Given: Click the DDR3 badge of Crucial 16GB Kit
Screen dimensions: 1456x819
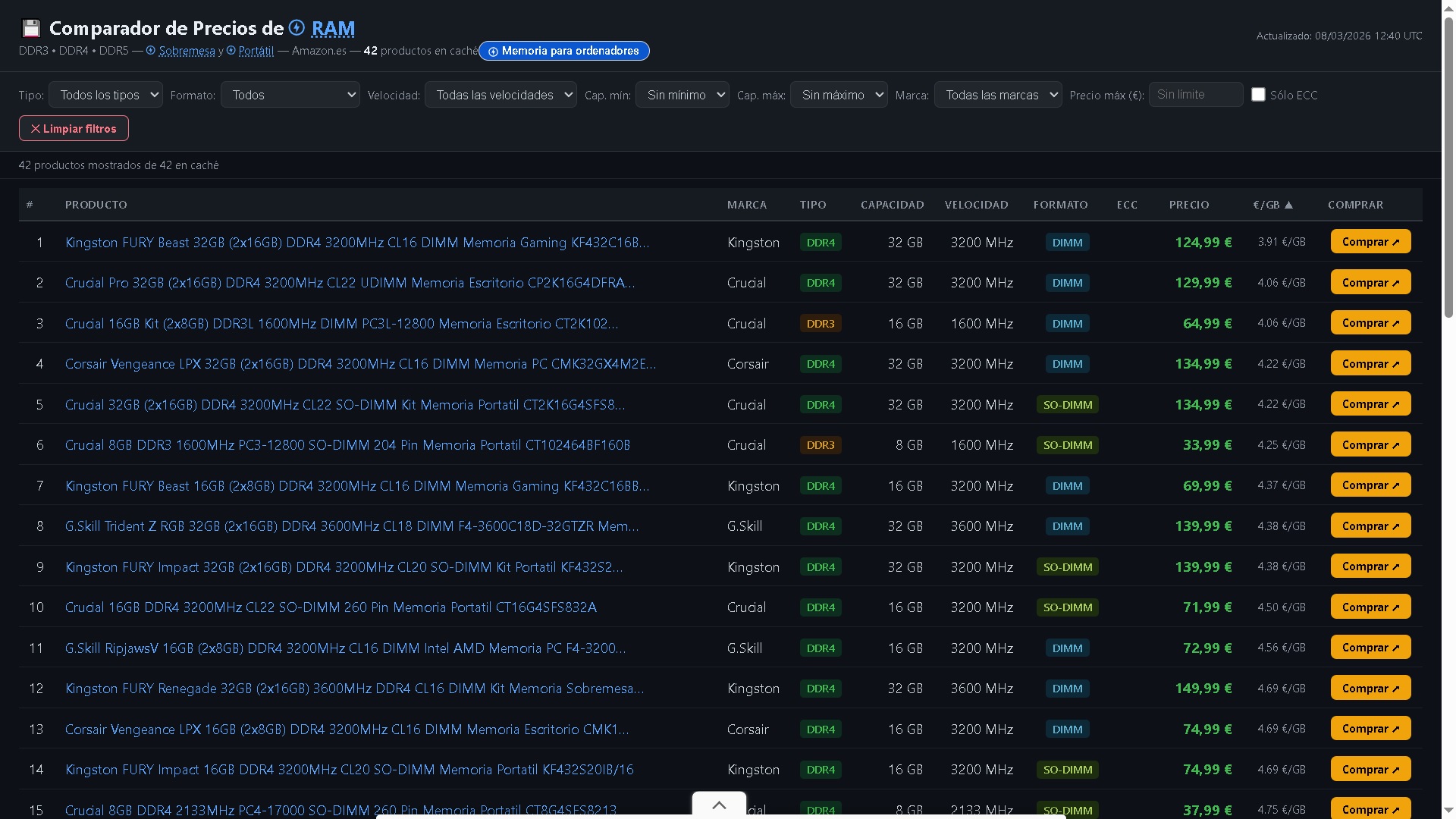Looking at the screenshot, I should pyautogui.click(x=820, y=324).
